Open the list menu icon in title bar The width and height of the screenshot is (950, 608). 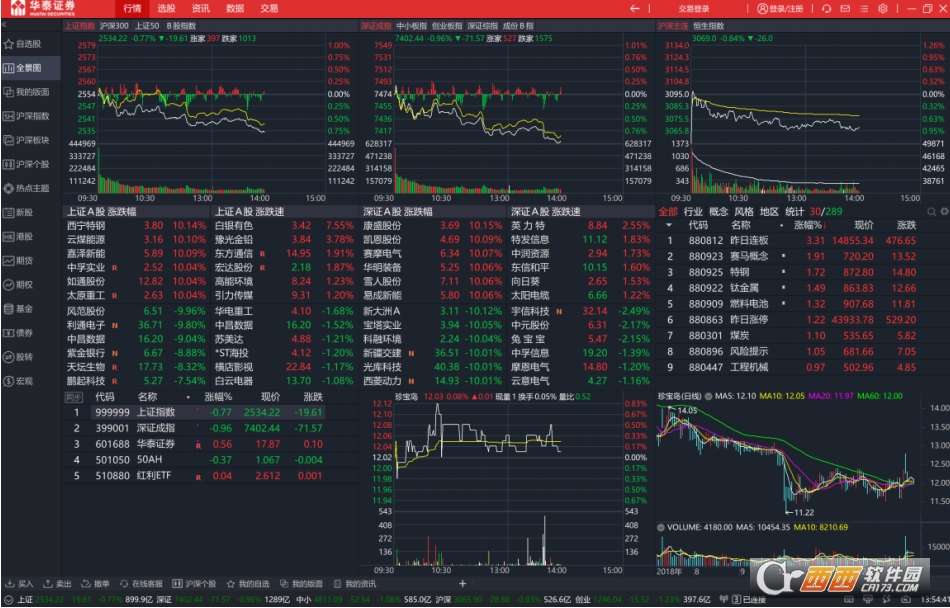pos(864,8)
